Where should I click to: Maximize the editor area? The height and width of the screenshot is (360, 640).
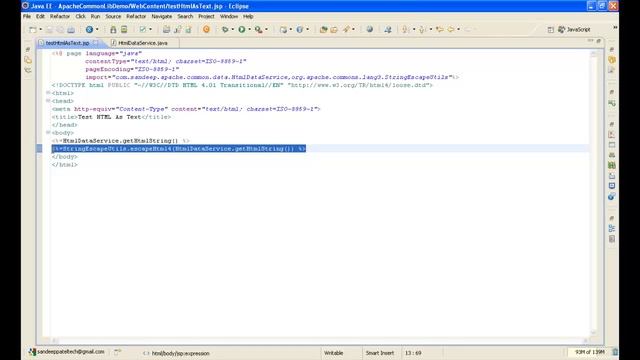tap(599, 41)
